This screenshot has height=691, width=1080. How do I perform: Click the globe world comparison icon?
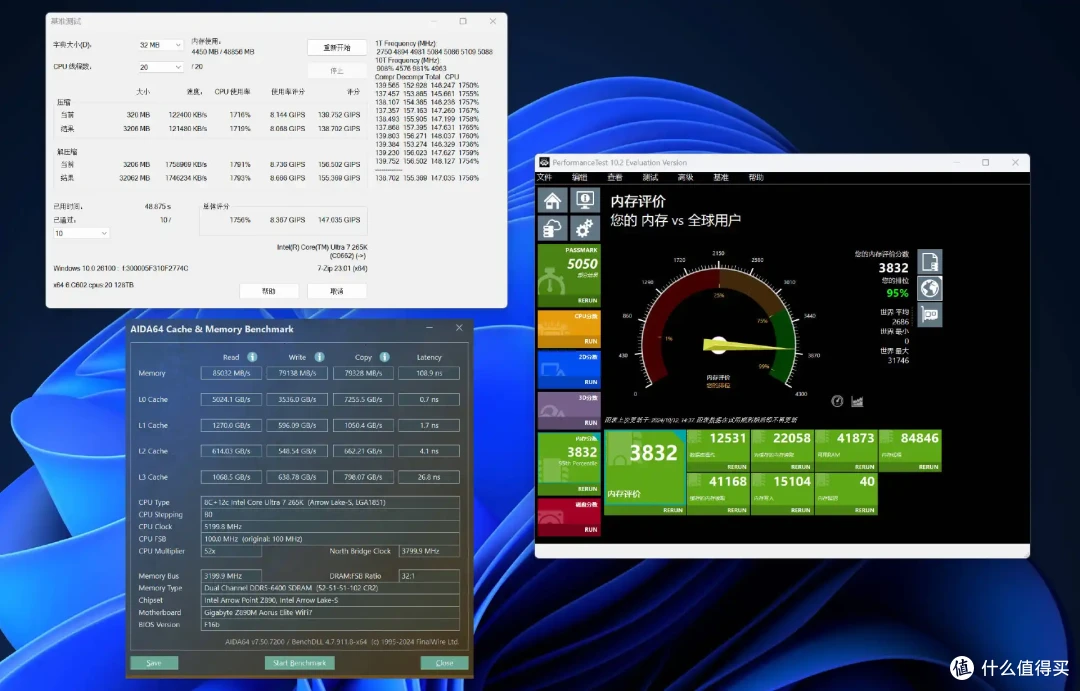coord(930,288)
